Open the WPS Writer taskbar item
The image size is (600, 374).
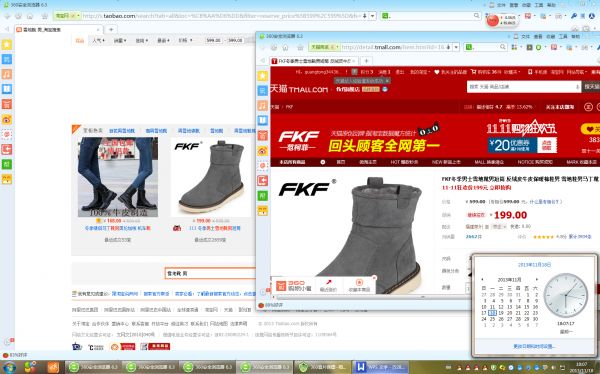380,367
